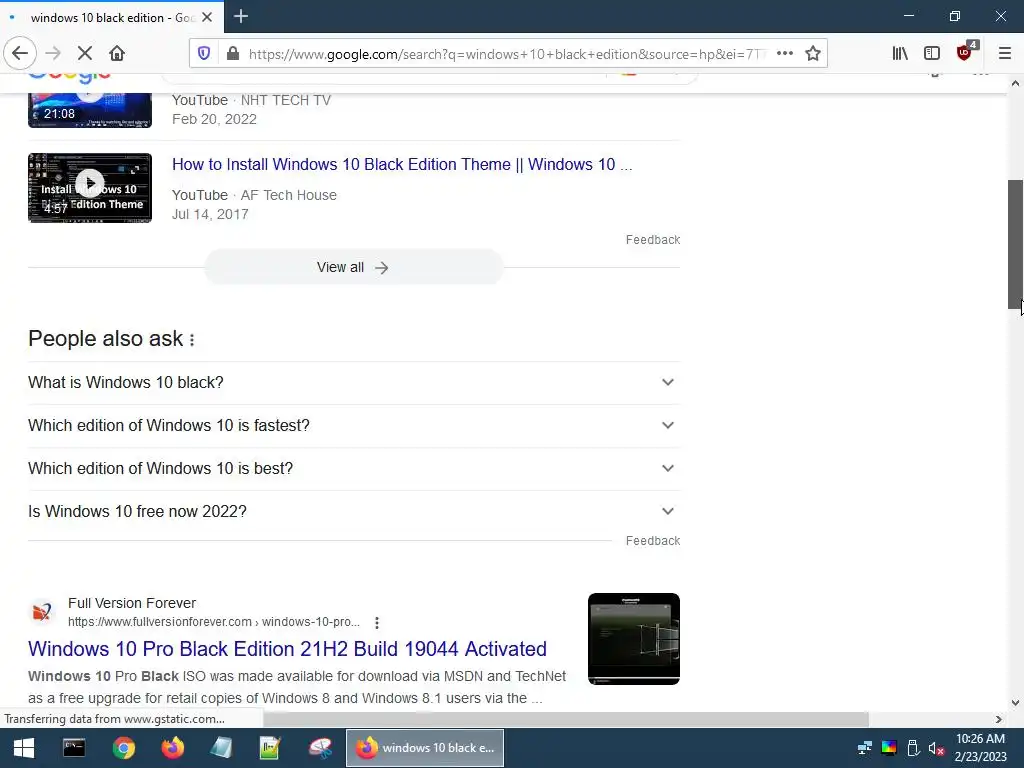The width and height of the screenshot is (1024, 768).
Task: Switch to the windows 10 black e... taskbar window
Action: (x=424, y=748)
